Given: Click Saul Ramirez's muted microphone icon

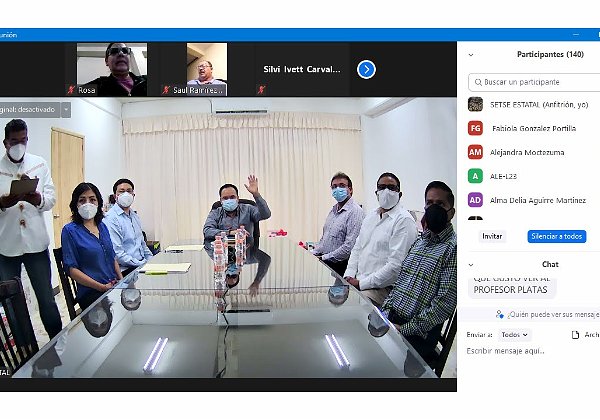Looking at the screenshot, I should click(166, 90).
